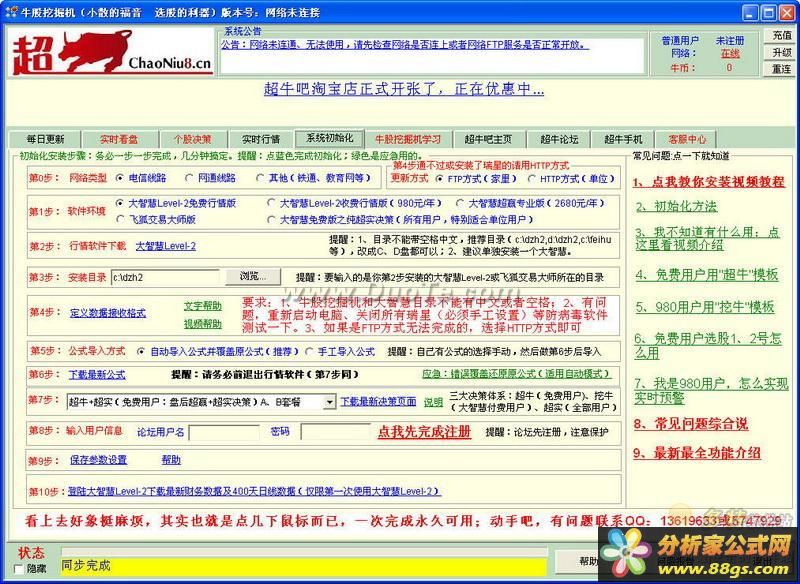Click the 密码 input field
Image resolution: width=800 pixels, height=584 pixels.
336,432
